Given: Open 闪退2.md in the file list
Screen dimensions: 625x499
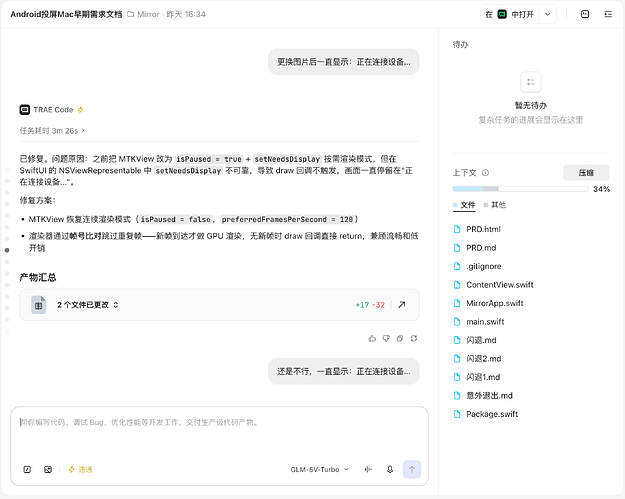Looking at the screenshot, I should click(x=483, y=359).
